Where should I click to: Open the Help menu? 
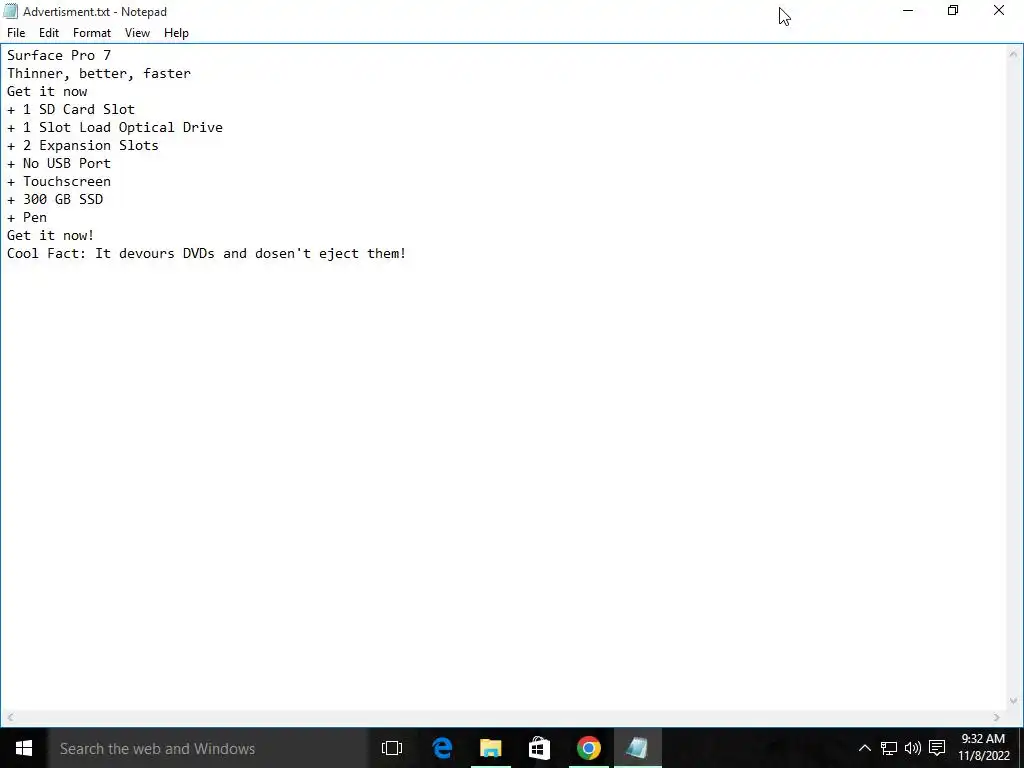[x=176, y=33]
